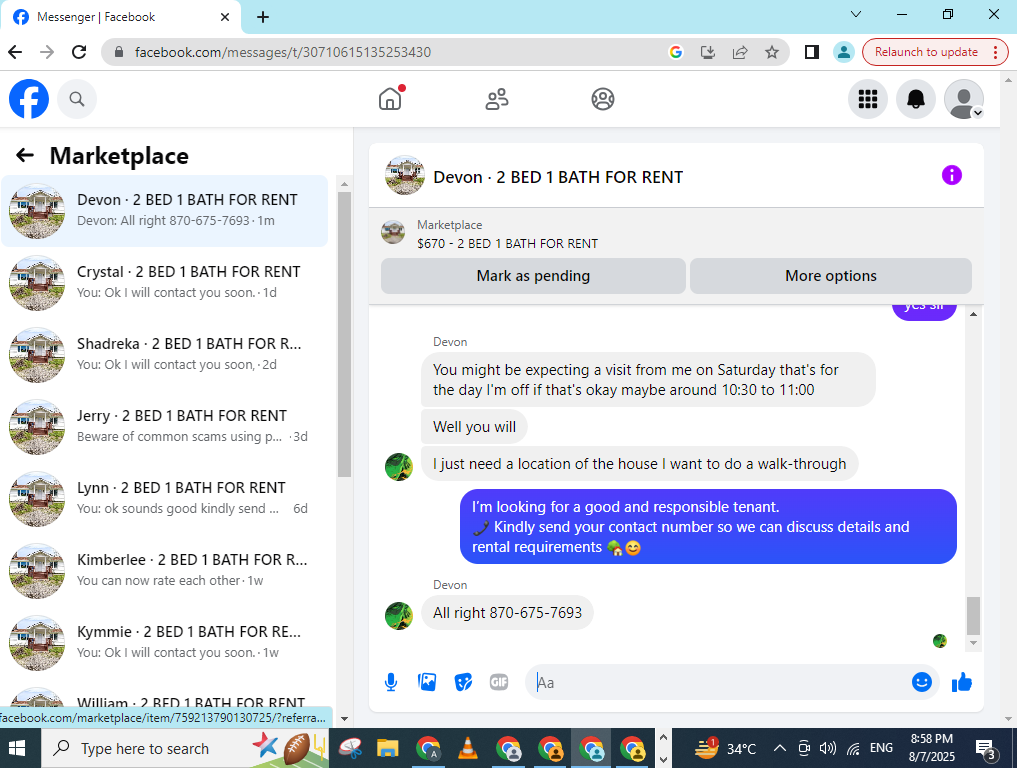Click Devon's avatar beside the phone message

click(399, 616)
